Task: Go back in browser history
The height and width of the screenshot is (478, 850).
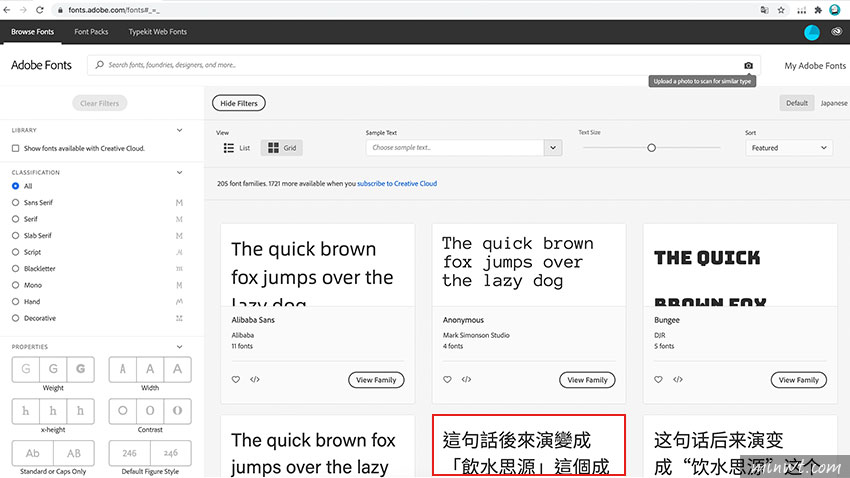Action: click(7, 10)
